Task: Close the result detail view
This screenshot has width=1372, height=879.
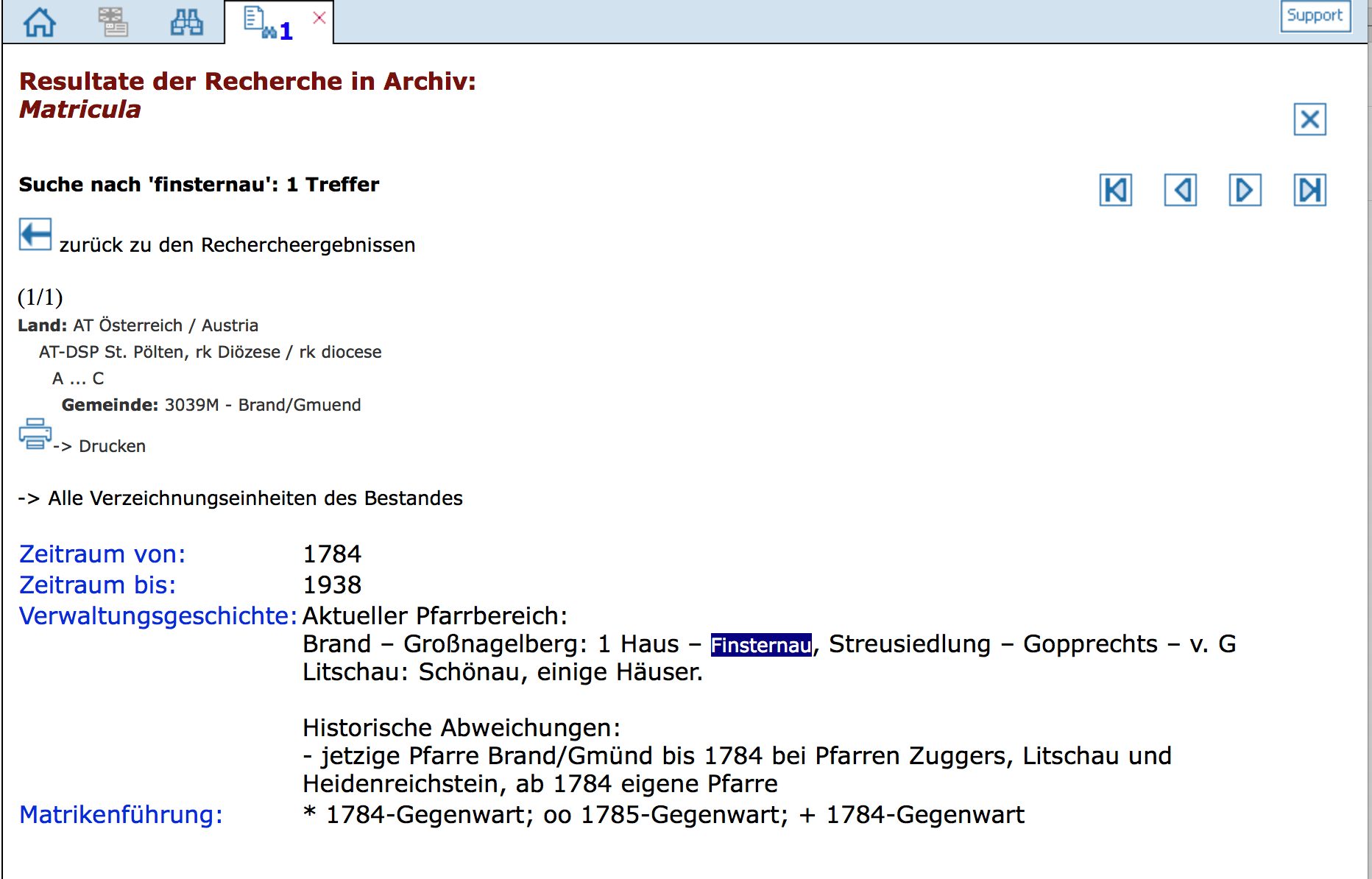Action: (x=1309, y=119)
